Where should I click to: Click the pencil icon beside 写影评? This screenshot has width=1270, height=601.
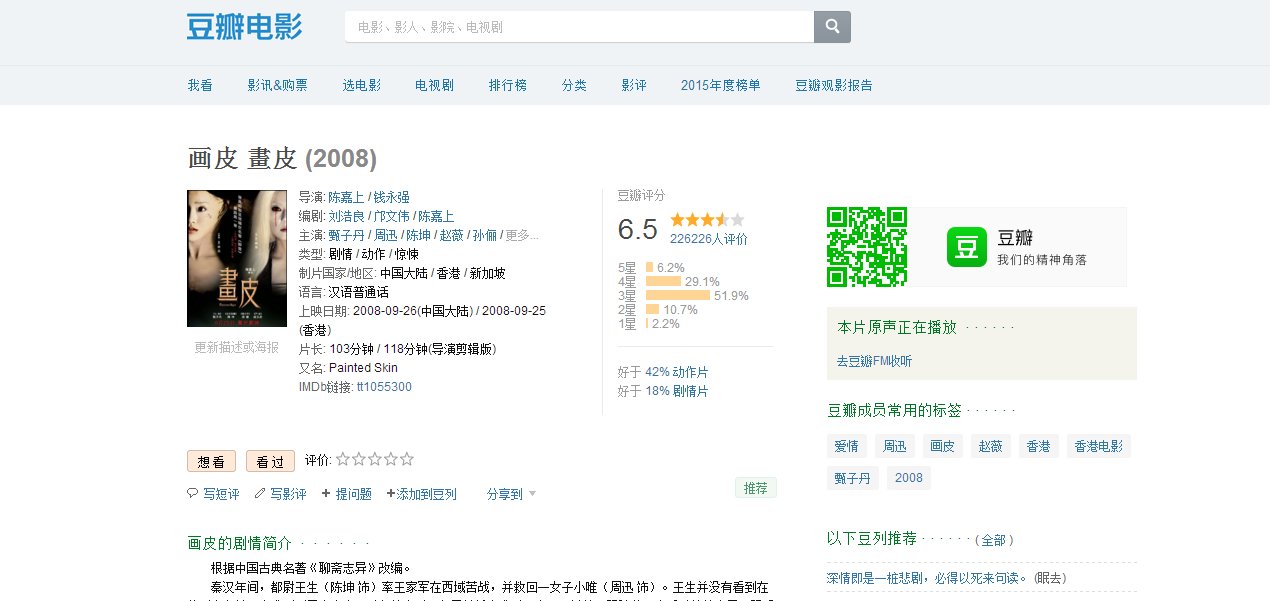262,493
